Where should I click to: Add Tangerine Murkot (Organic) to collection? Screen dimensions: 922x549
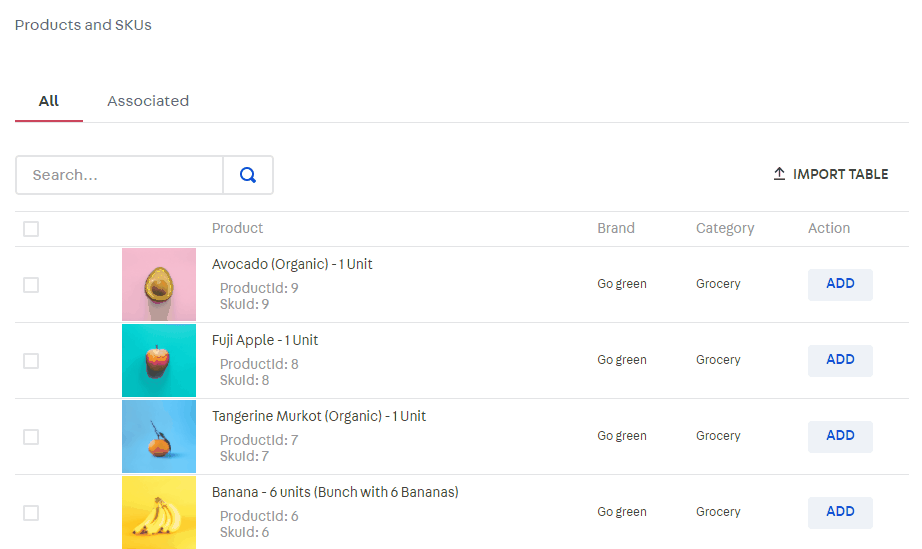click(x=840, y=436)
